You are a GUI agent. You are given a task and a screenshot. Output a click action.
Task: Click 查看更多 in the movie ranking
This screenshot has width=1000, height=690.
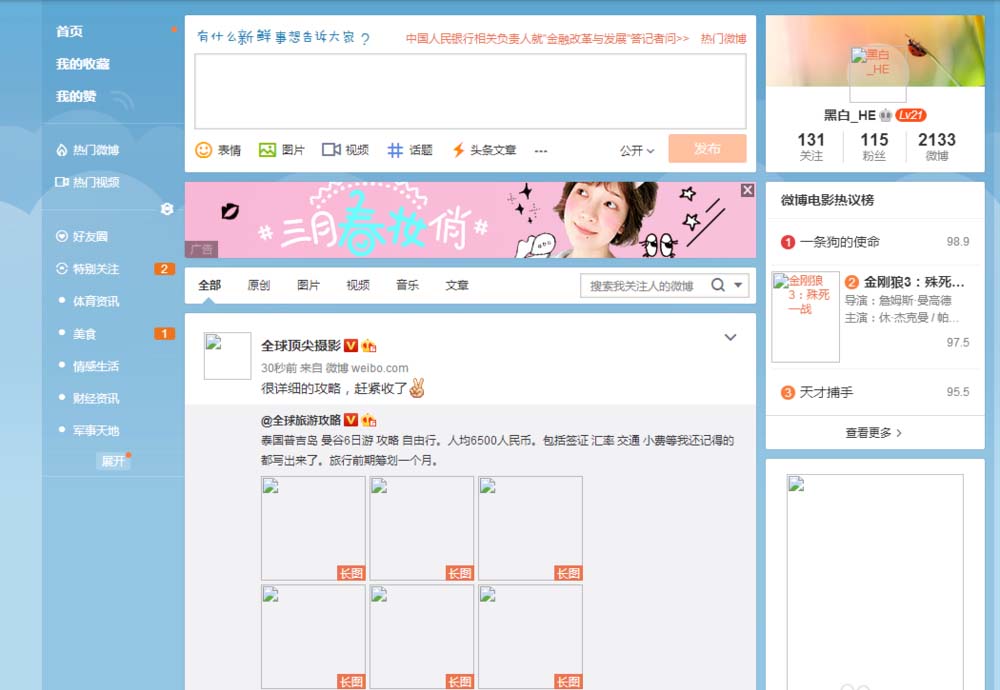pos(874,433)
